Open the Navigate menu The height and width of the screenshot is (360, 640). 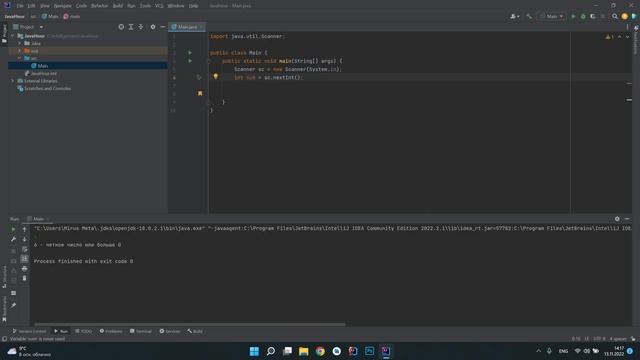pyautogui.click(x=62, y=6)
